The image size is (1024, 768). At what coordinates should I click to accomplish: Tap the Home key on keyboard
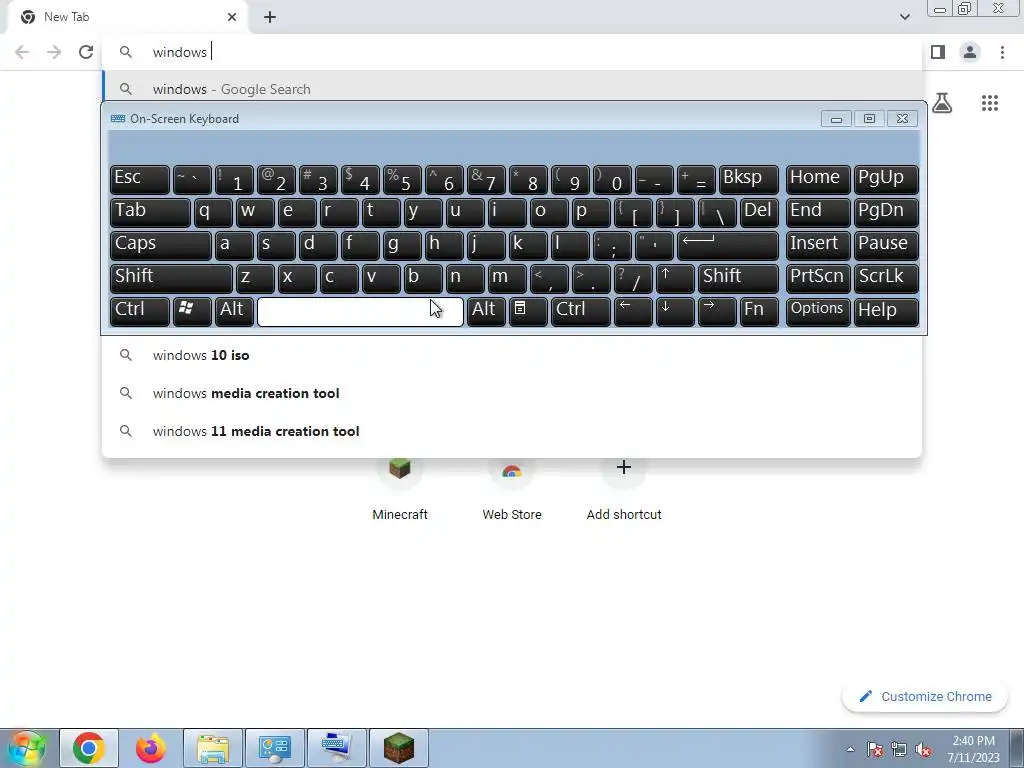818,179
